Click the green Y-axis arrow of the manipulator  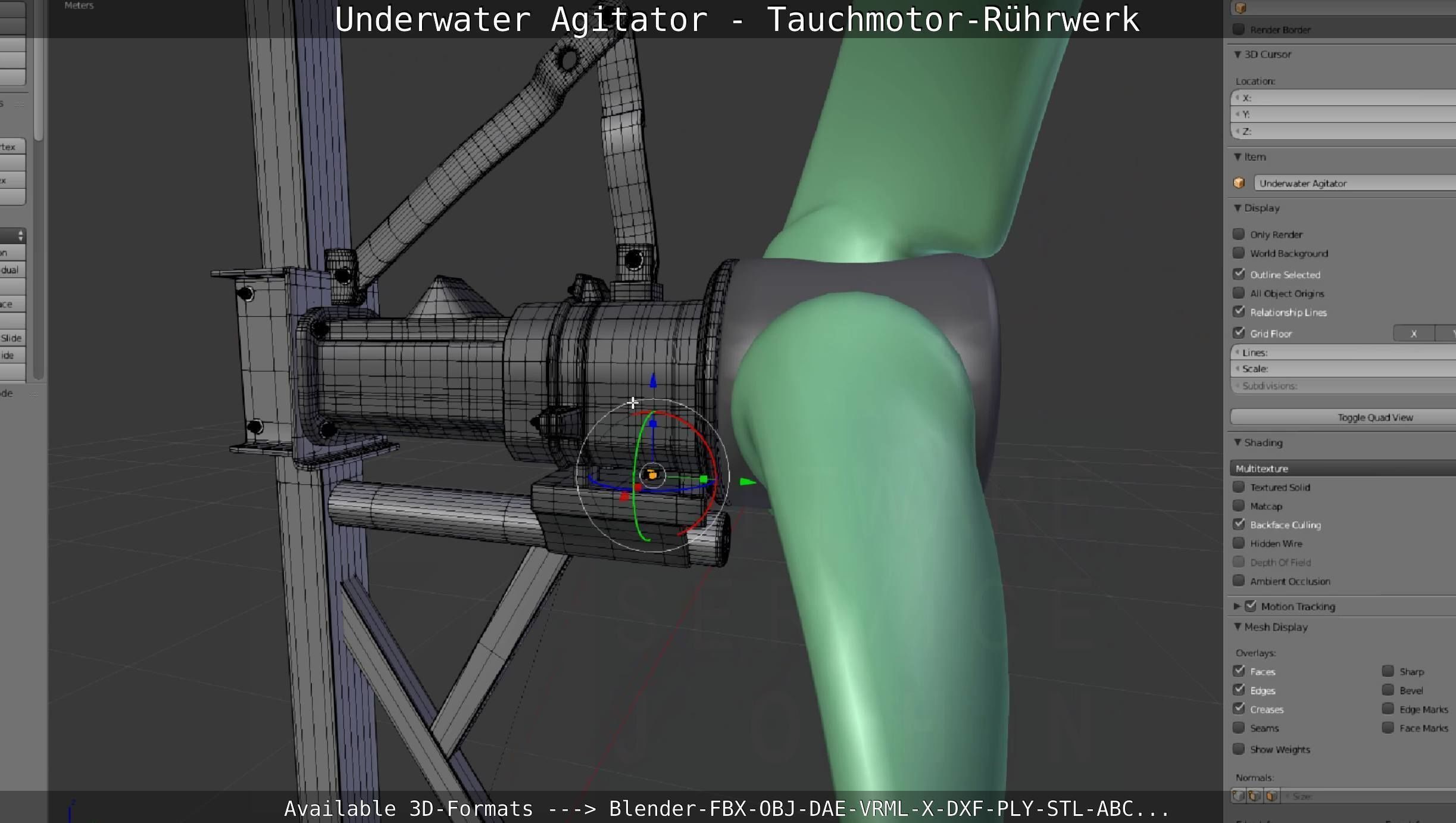point(748,481)
